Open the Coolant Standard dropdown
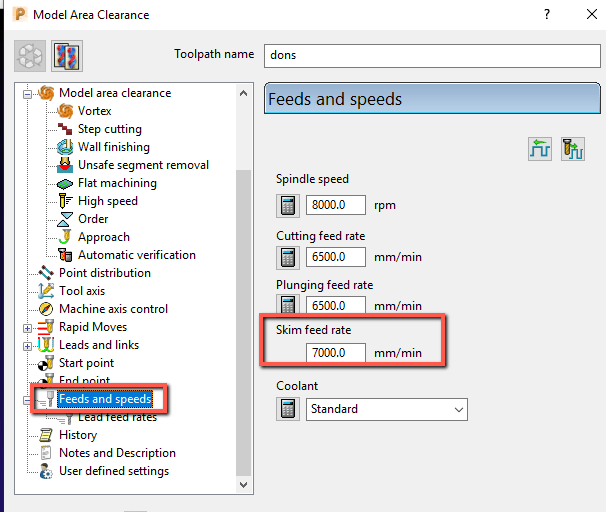606x512 pixels. [386, 409]
